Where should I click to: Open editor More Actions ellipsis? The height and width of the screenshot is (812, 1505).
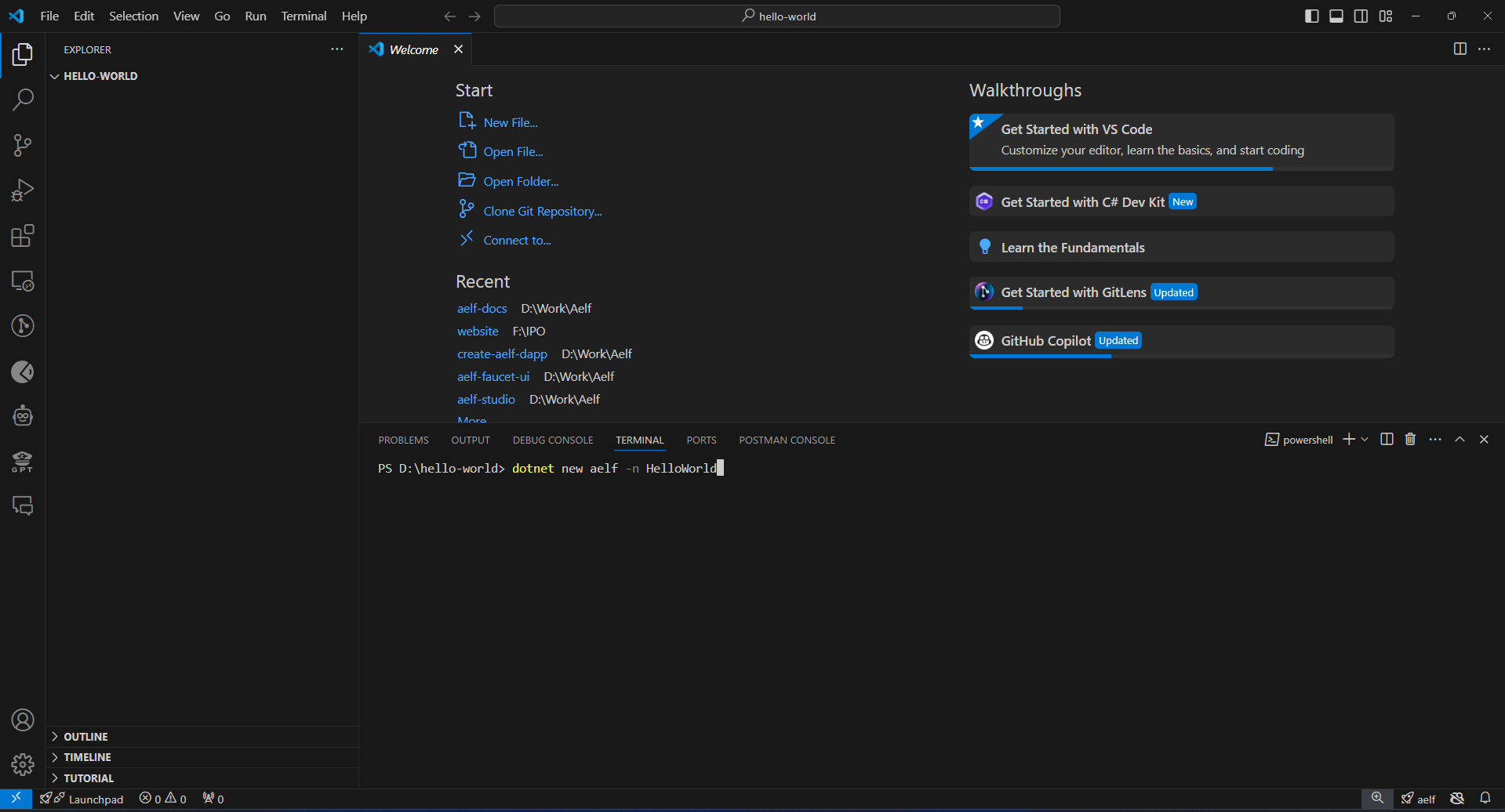pos(1485,49)
